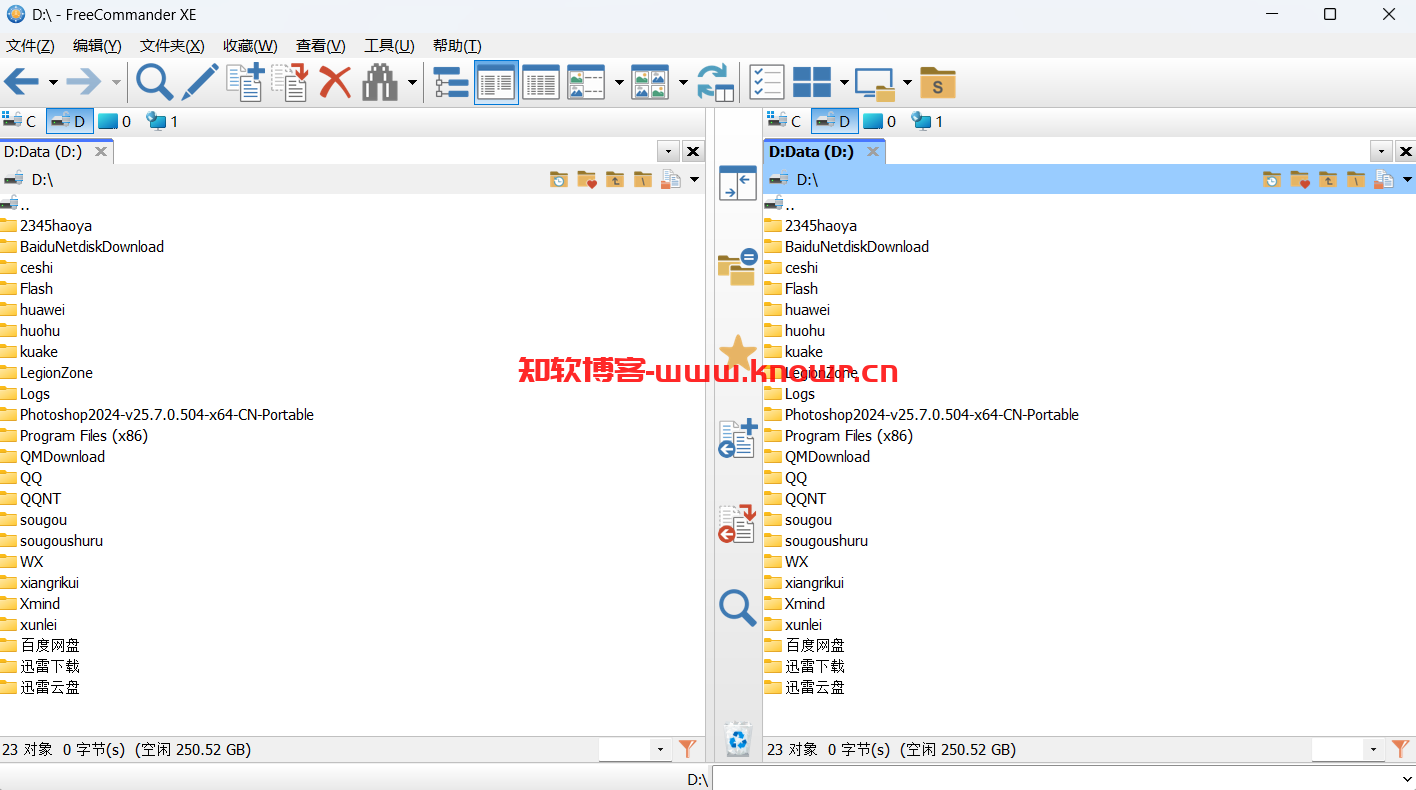The height and width of the screenshot is (790, 1416).
Task: Open left panel status bar filter combo box
Action: tap(634, 749)
